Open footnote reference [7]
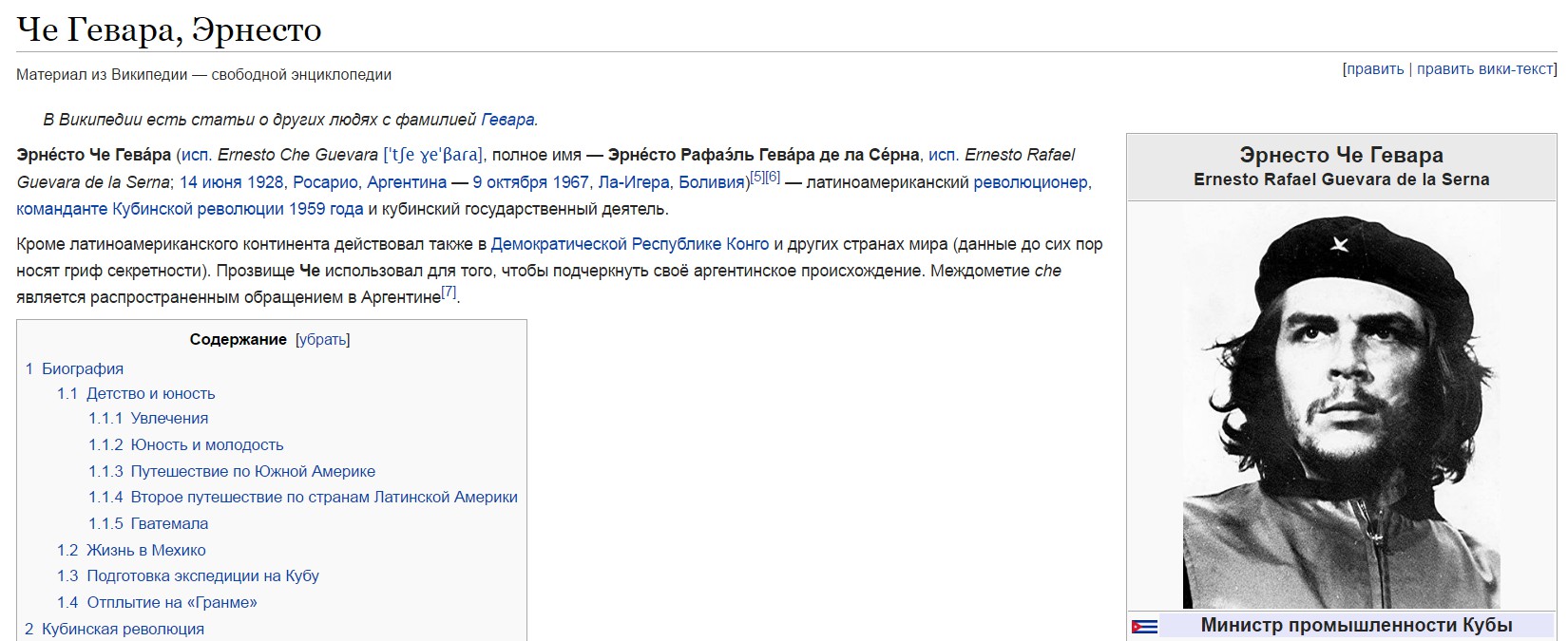This screenshot has width=1568, height=641. click(449, 292)
